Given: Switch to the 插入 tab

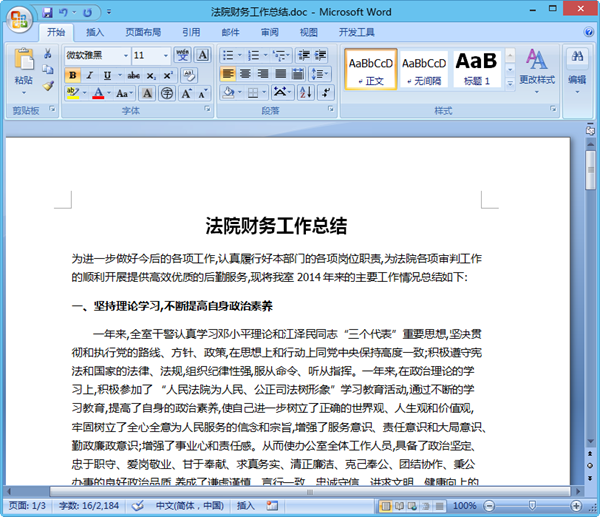Looking at the screenshot, I should pos(95,33).
